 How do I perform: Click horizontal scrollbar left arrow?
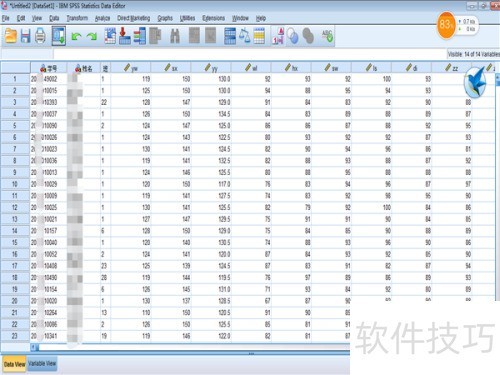click(33, 347)
